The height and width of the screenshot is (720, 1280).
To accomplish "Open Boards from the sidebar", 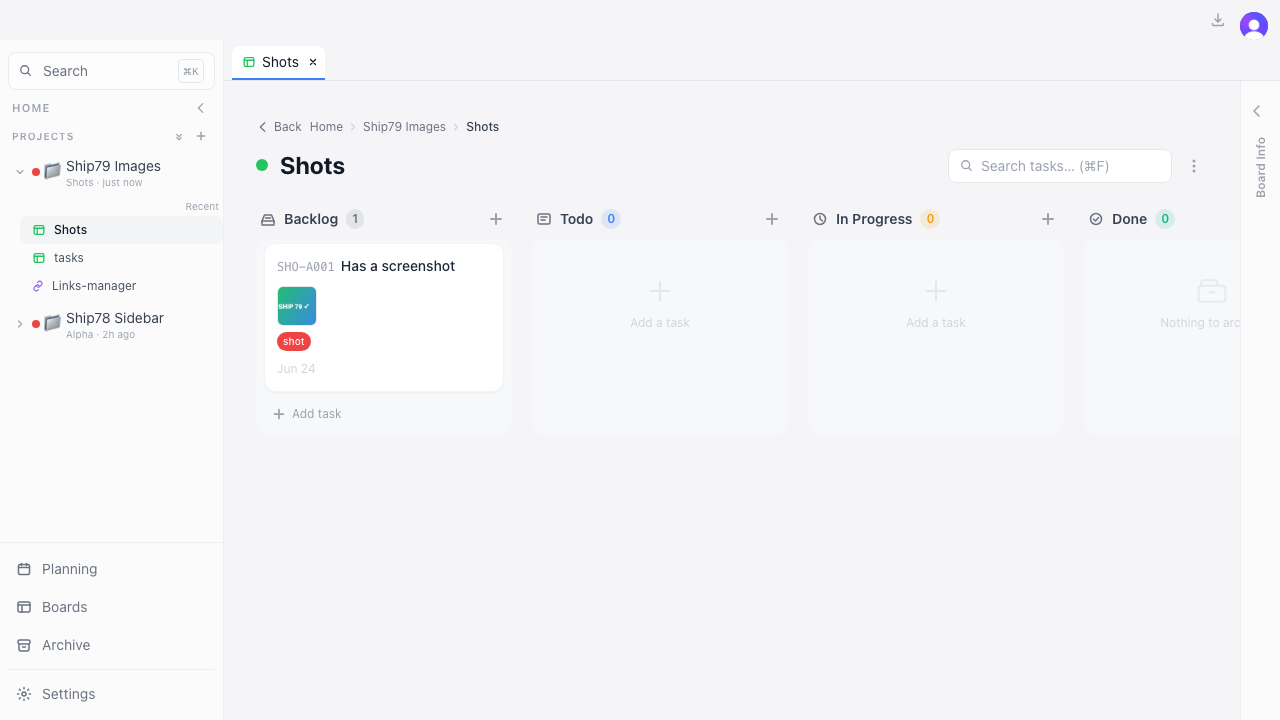I will click(112, 607).
